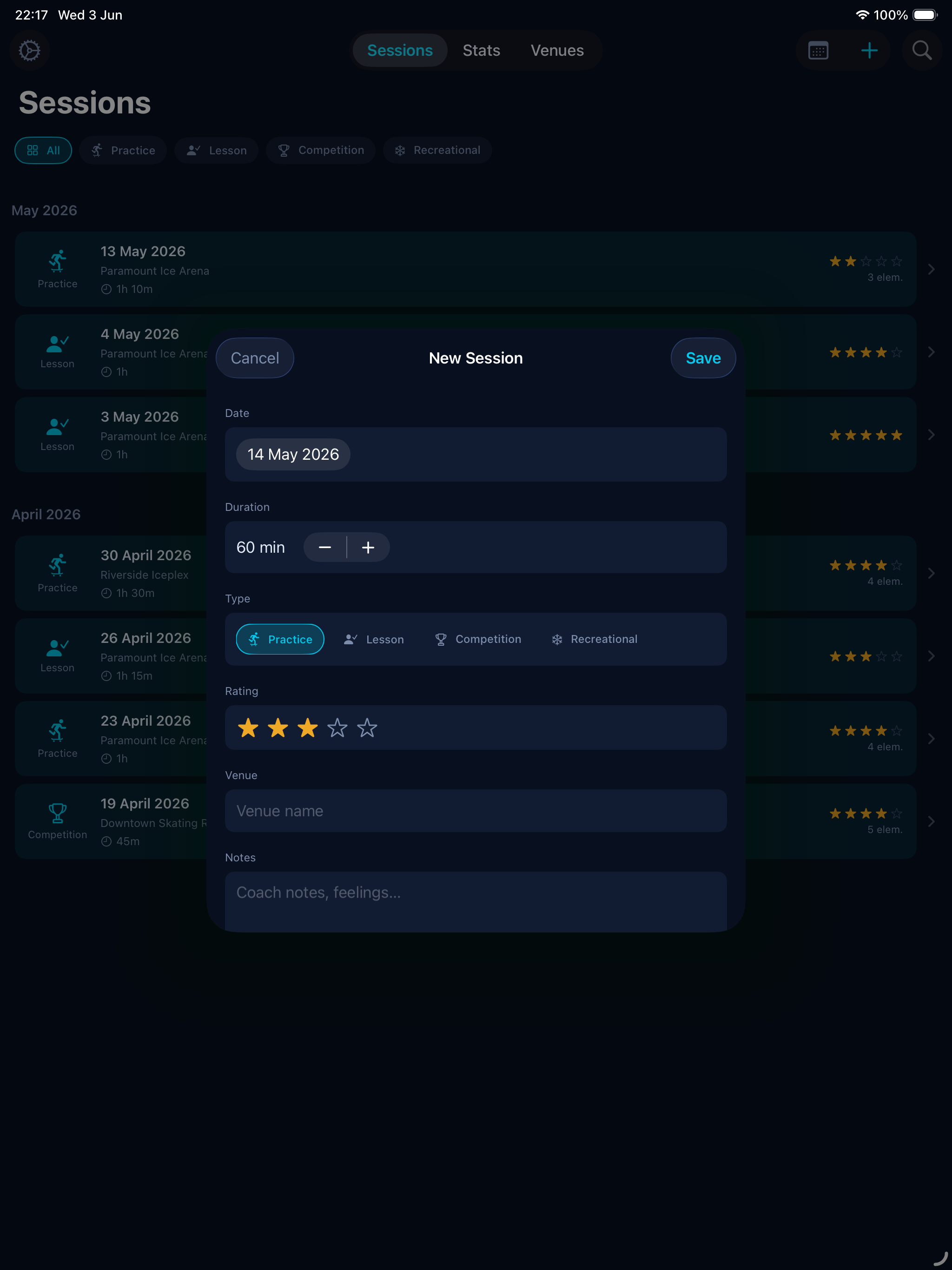The width and height of the screenshot is (952, 1270).
Task: Open the search magnifier icon
Action: pos(922,51)
